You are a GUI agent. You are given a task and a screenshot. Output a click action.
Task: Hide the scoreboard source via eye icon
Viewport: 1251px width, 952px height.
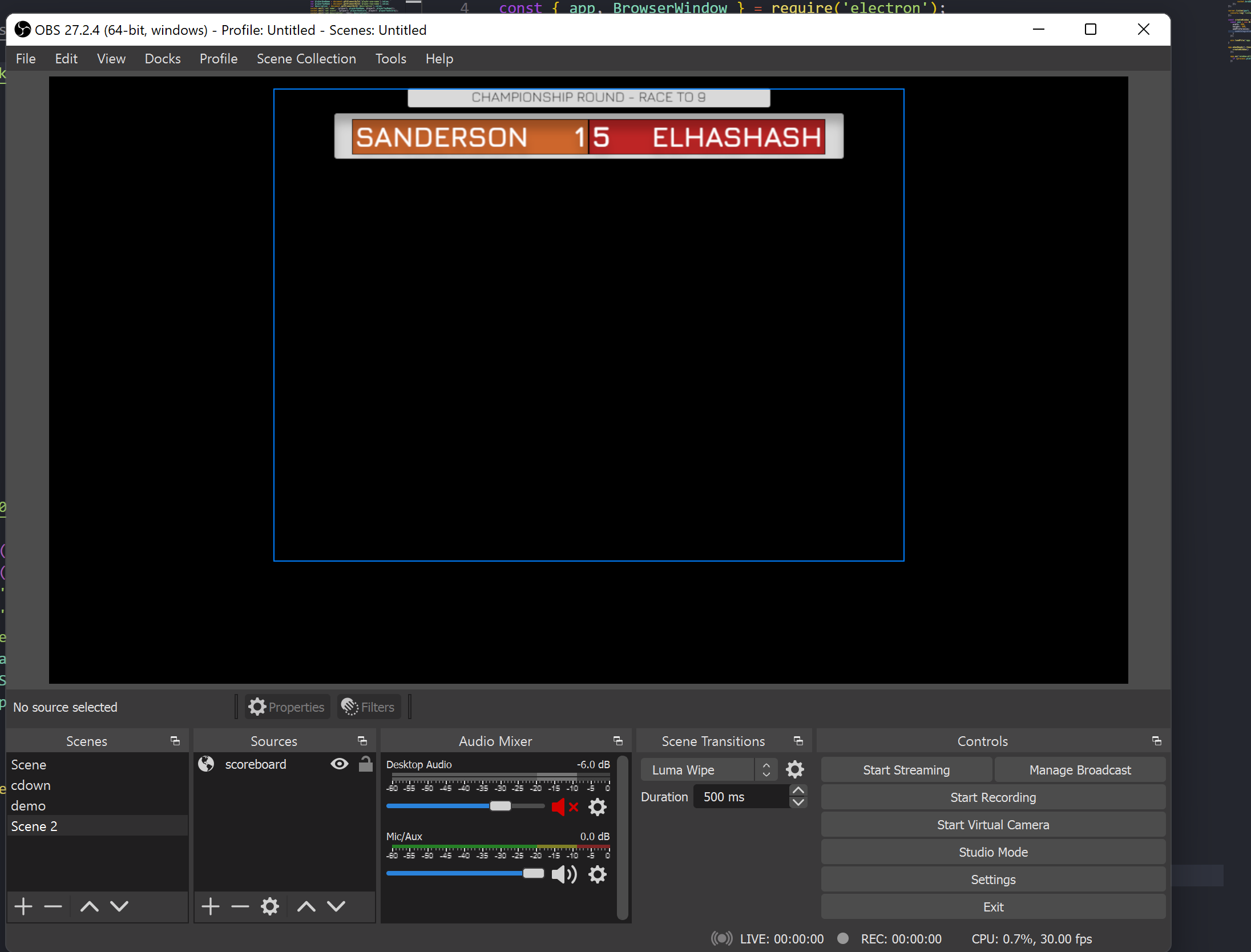[x=340, y=764]
